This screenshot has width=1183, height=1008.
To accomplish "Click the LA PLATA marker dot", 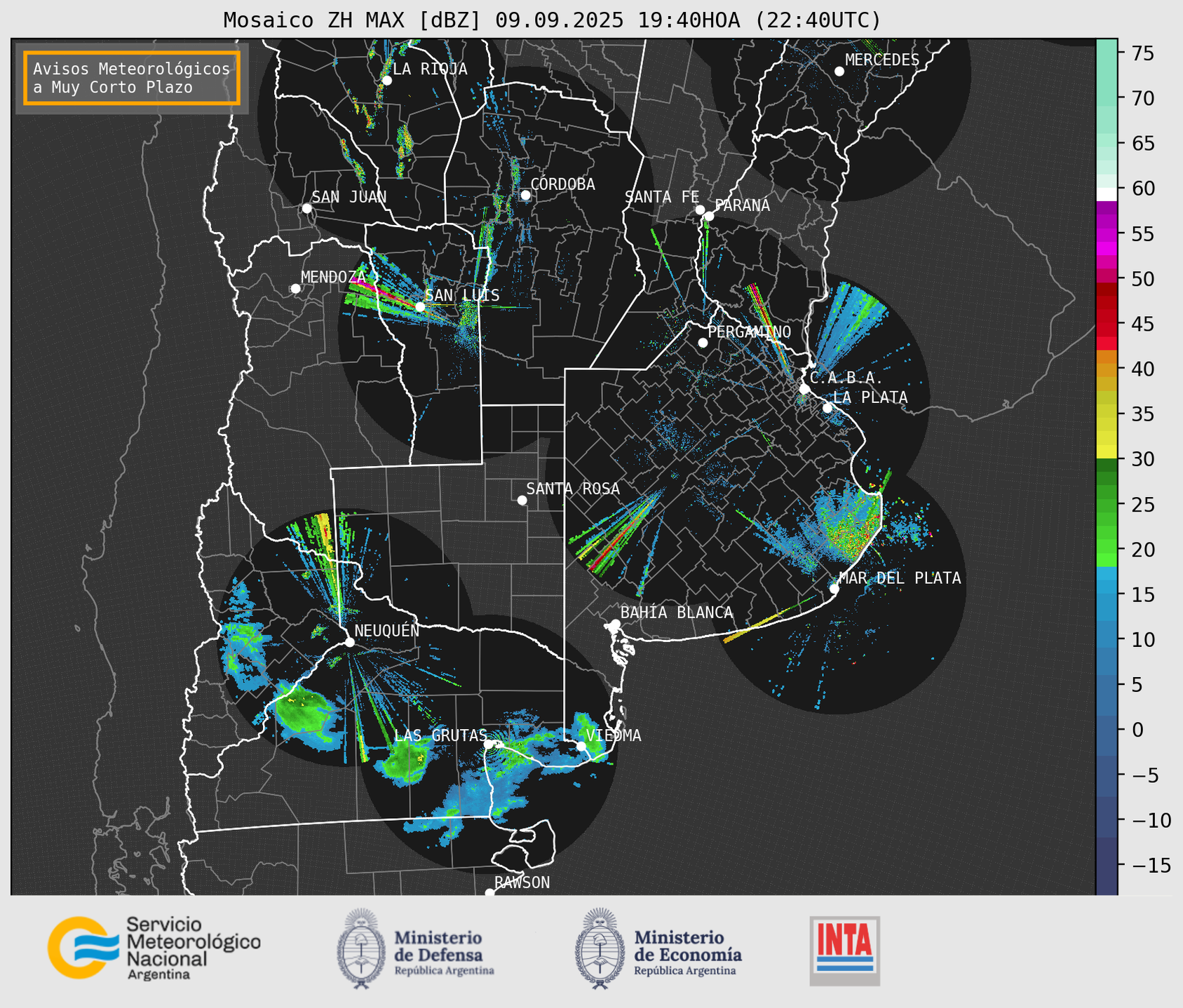I will coord(827,408).
